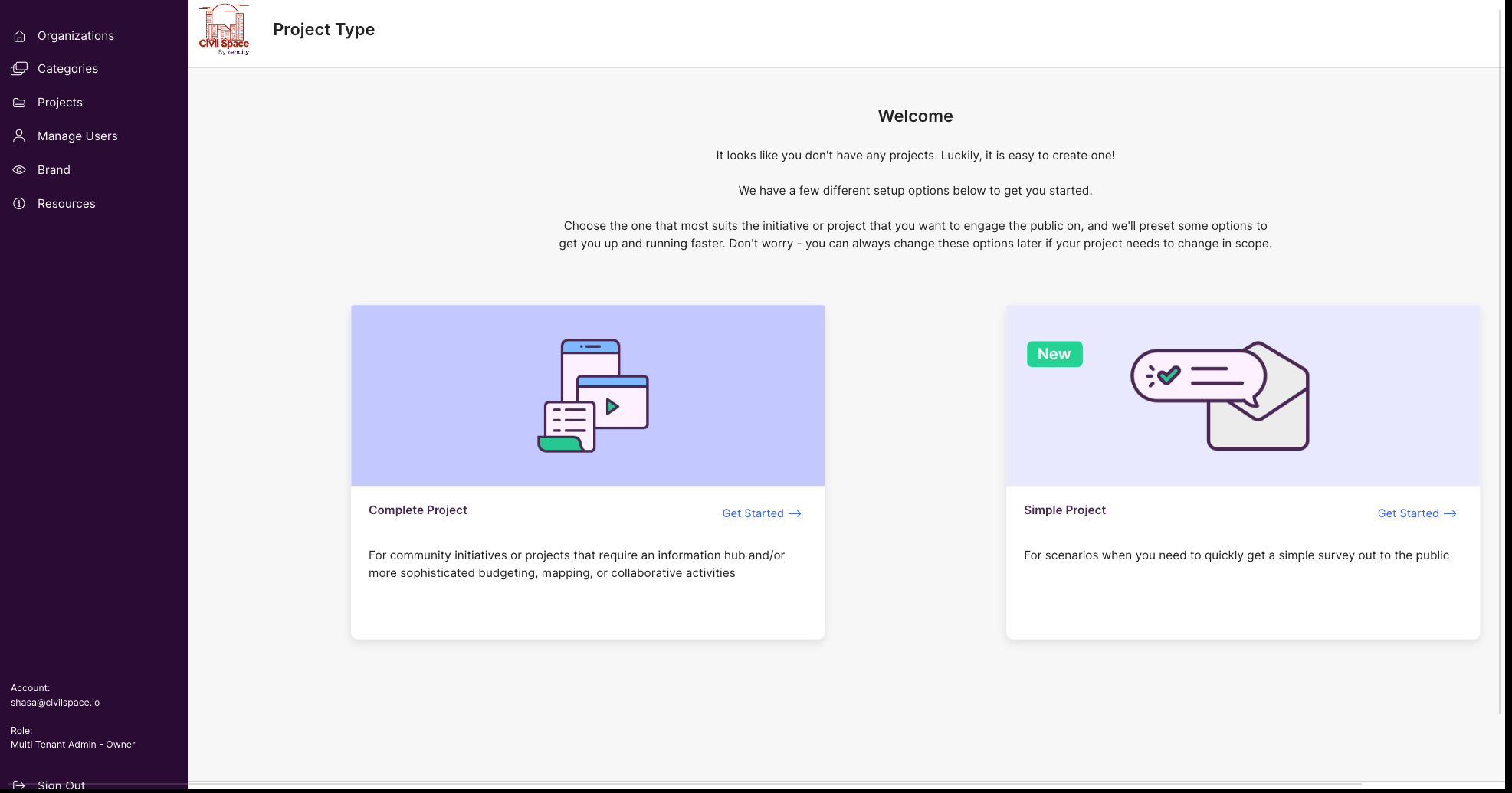Click the Resources info icon
1512x793 pixels.
(19, 204)
